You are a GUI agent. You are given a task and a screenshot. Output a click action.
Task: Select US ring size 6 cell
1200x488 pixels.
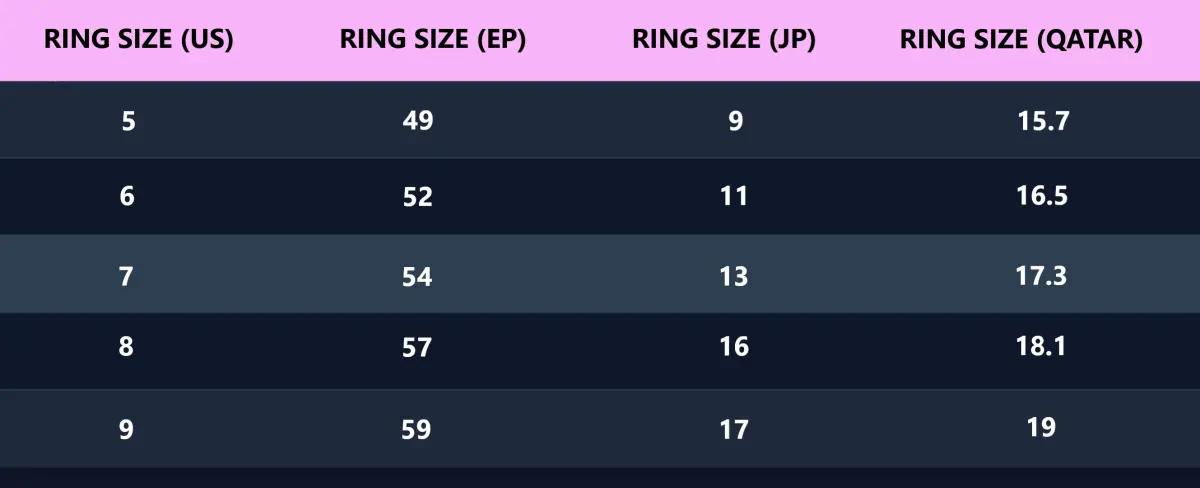(127, 196)
